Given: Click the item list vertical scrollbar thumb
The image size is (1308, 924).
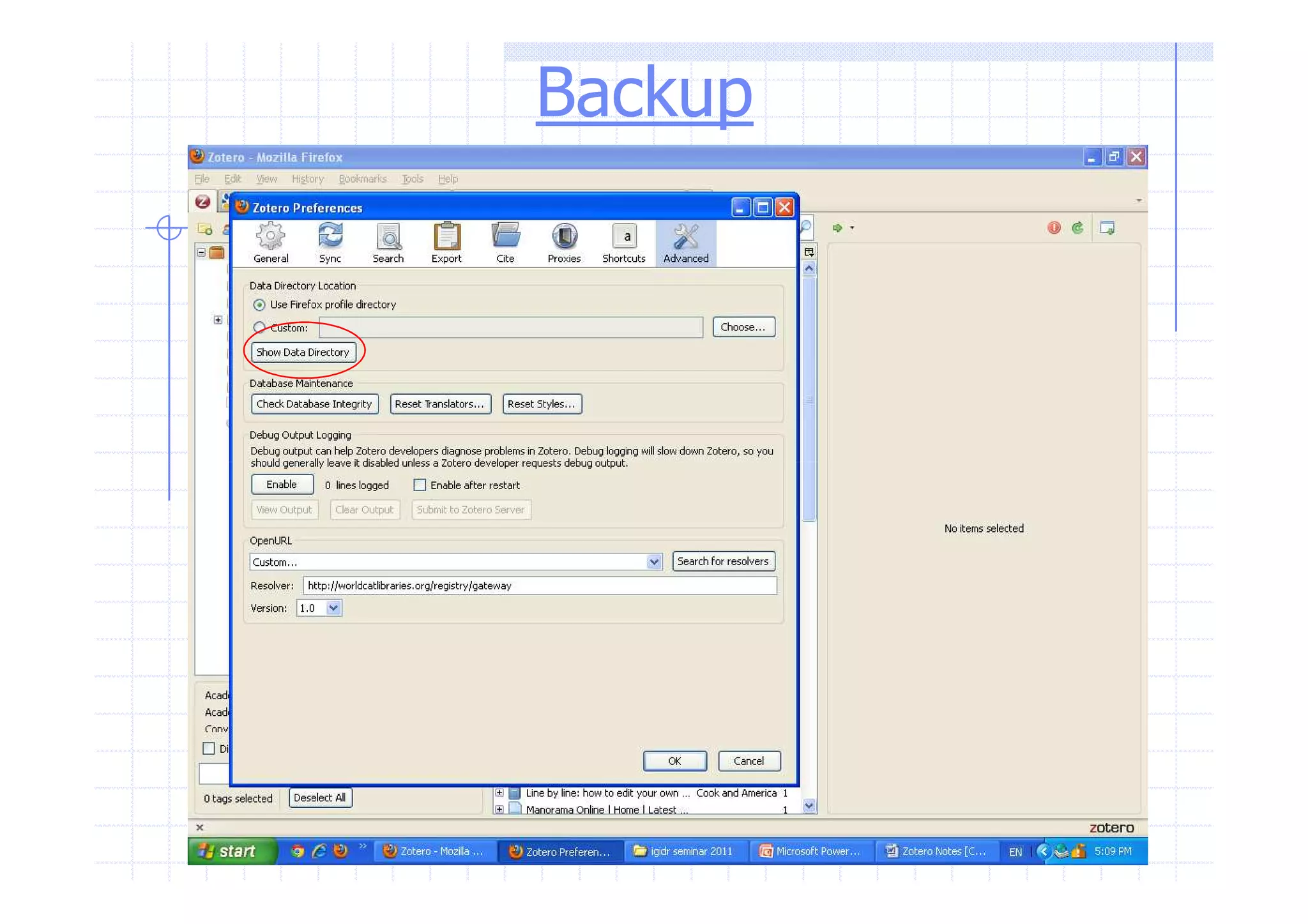Looking at the screenshot, I should click(809, 399).
